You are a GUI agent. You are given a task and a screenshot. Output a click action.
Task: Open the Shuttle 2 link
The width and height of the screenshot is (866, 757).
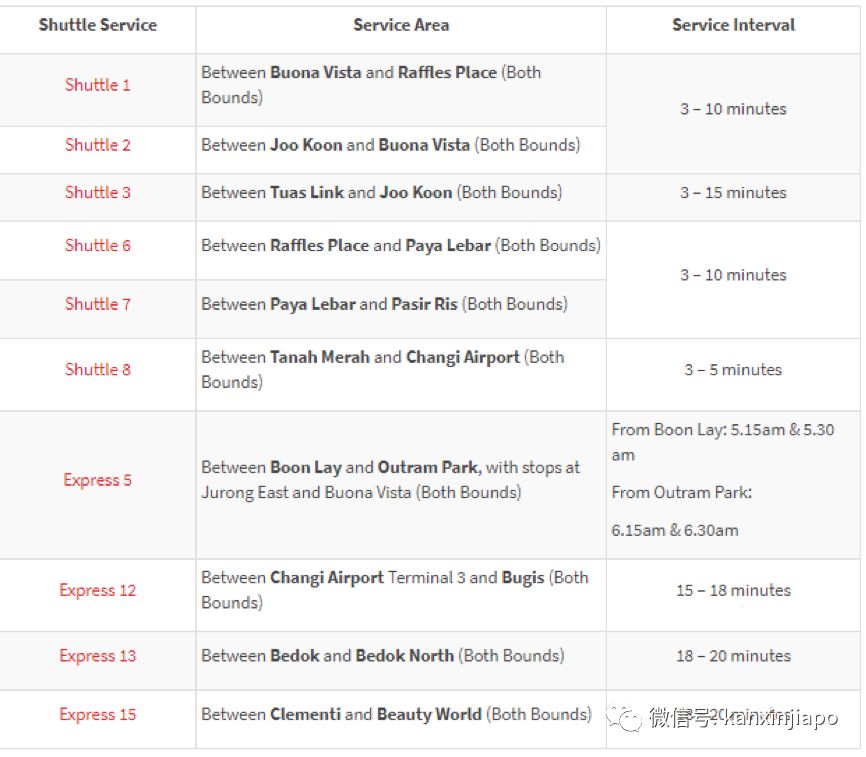(x=98, y=145)
